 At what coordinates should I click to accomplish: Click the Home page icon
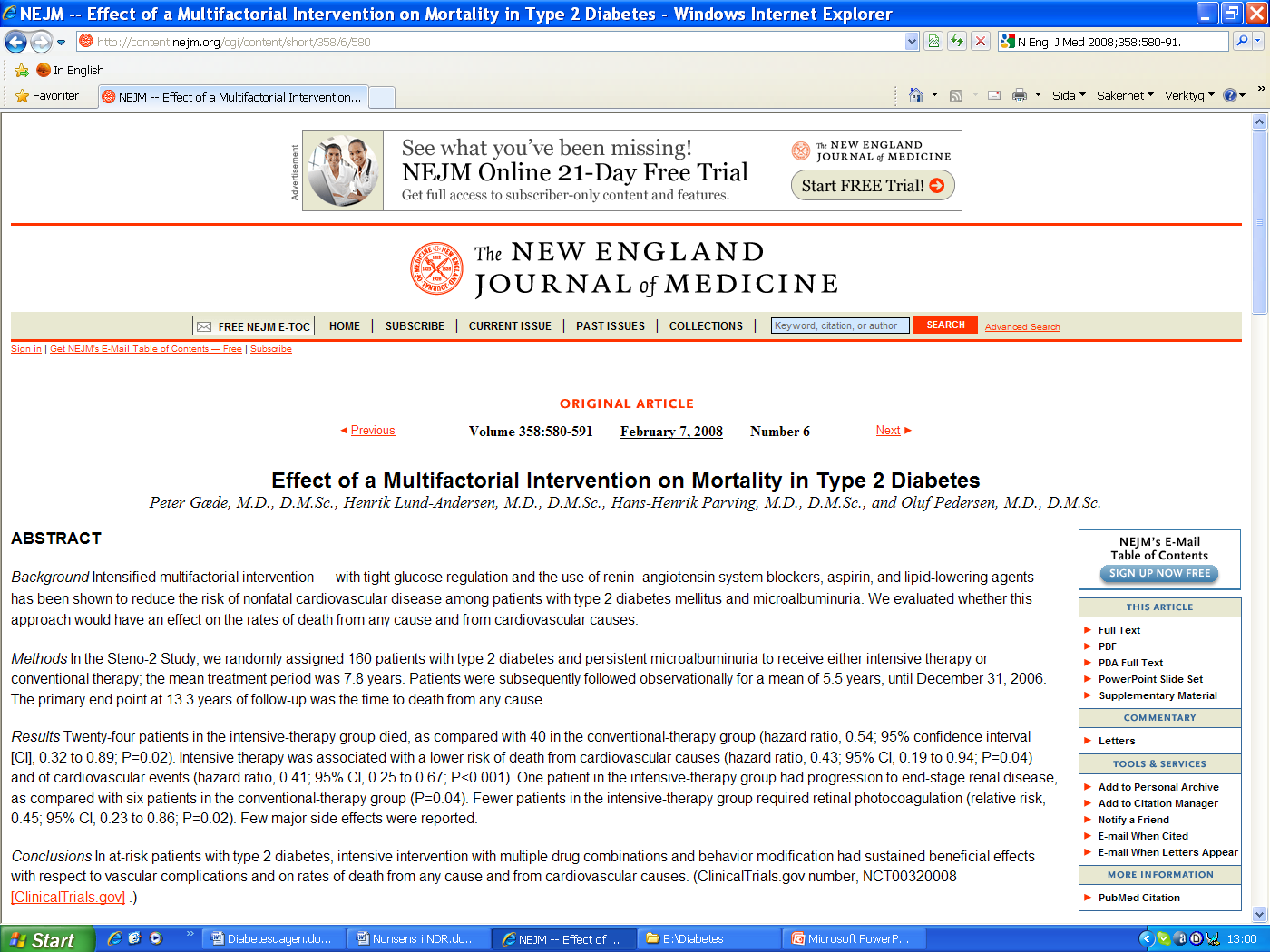(x=916, y=95)
